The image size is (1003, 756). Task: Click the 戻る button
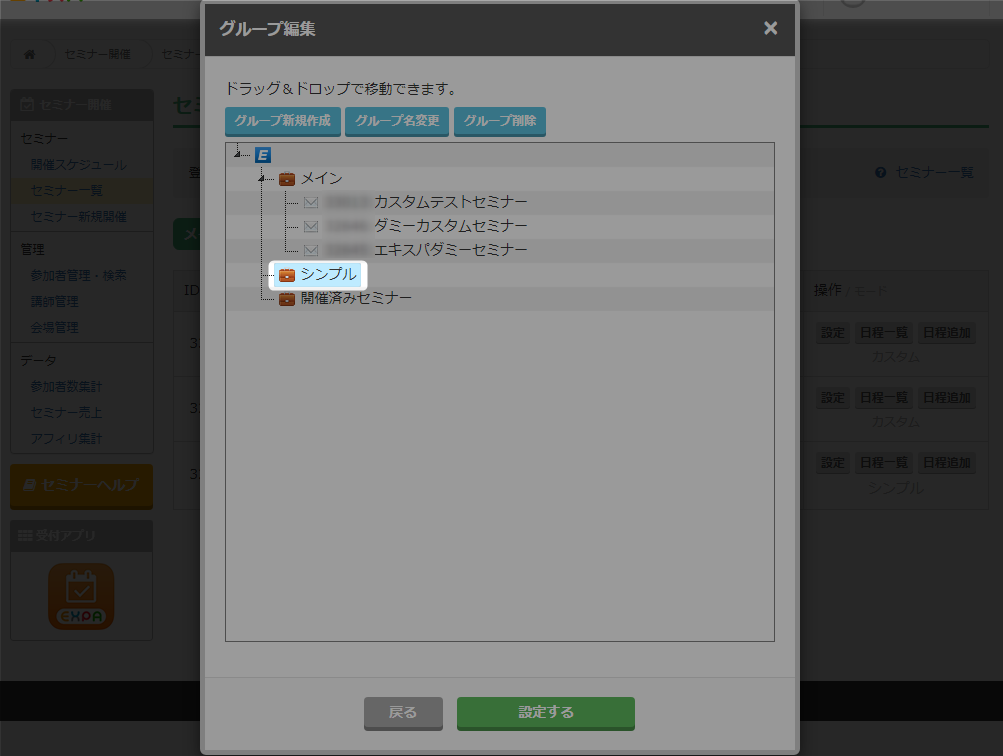point(403,713)
